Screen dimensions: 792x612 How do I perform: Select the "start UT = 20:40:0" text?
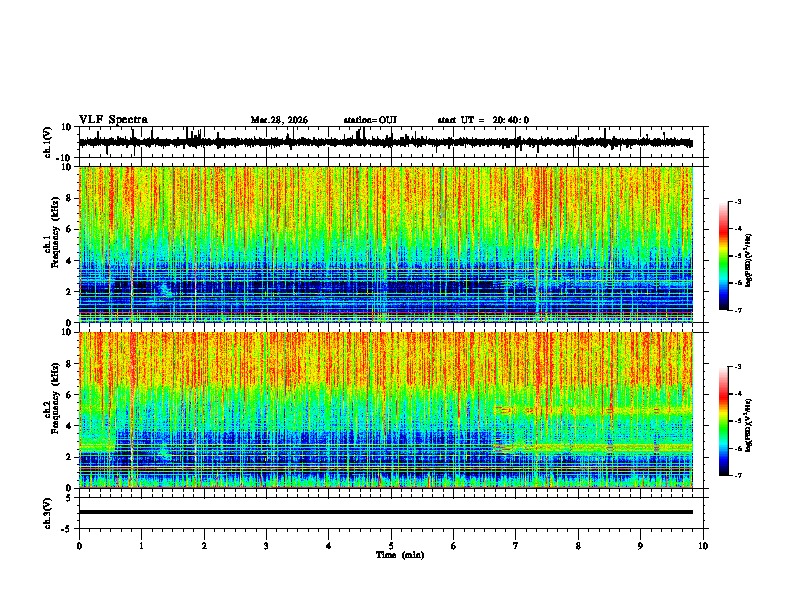(x=483, y=120)
